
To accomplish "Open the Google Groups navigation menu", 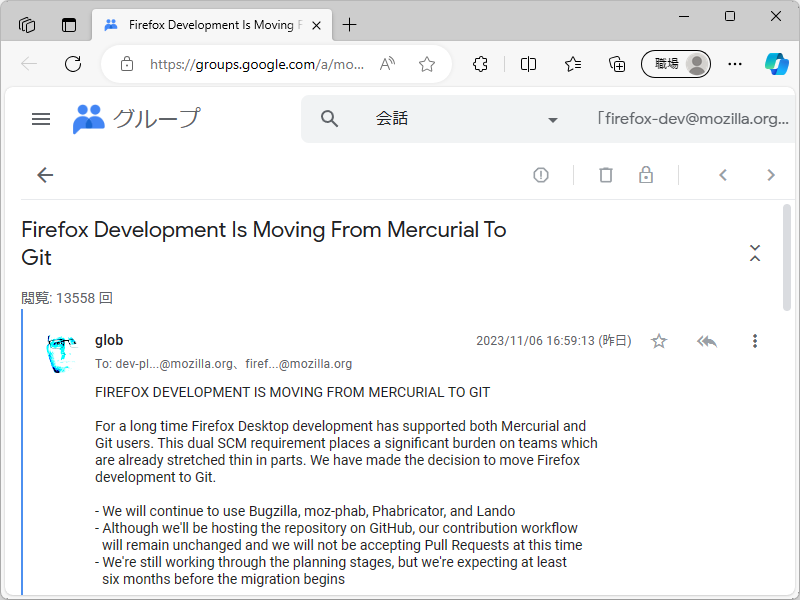I will click(x=40, y=118).
